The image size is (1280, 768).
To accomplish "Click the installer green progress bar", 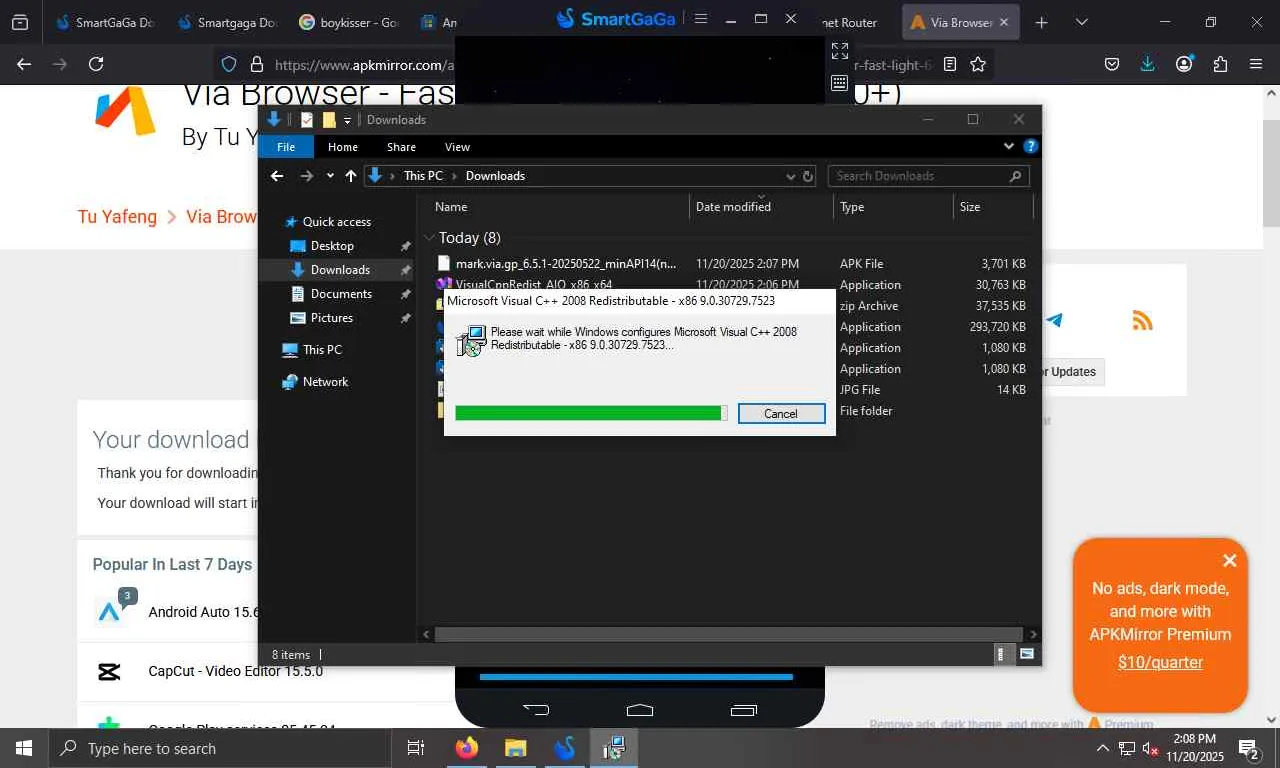I will click(x=591, y=413).
